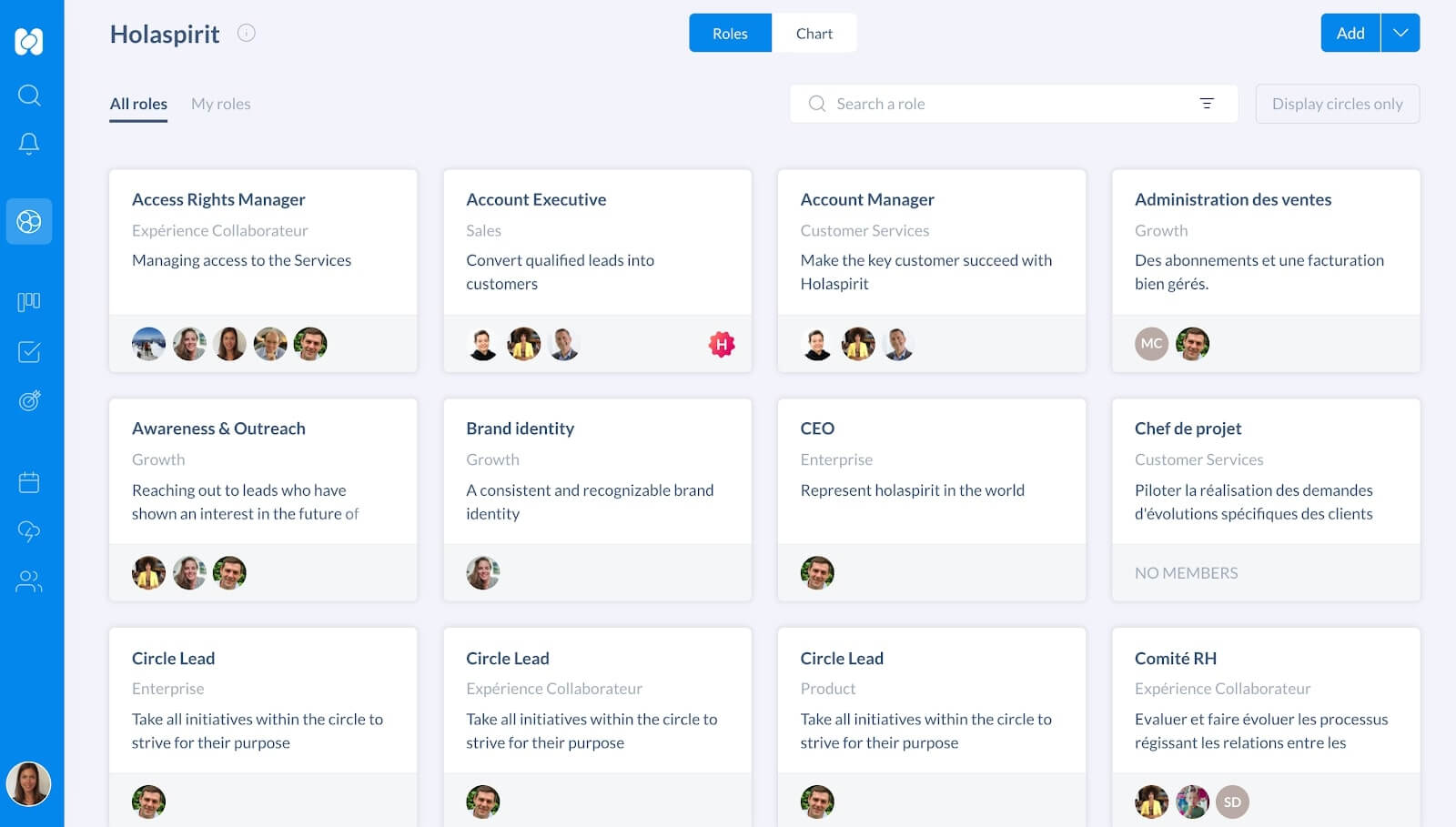This screenshot has height=827, width=1456.
Task: Click the Add button
Action: pyautogui.click(x=1350, y=33)
